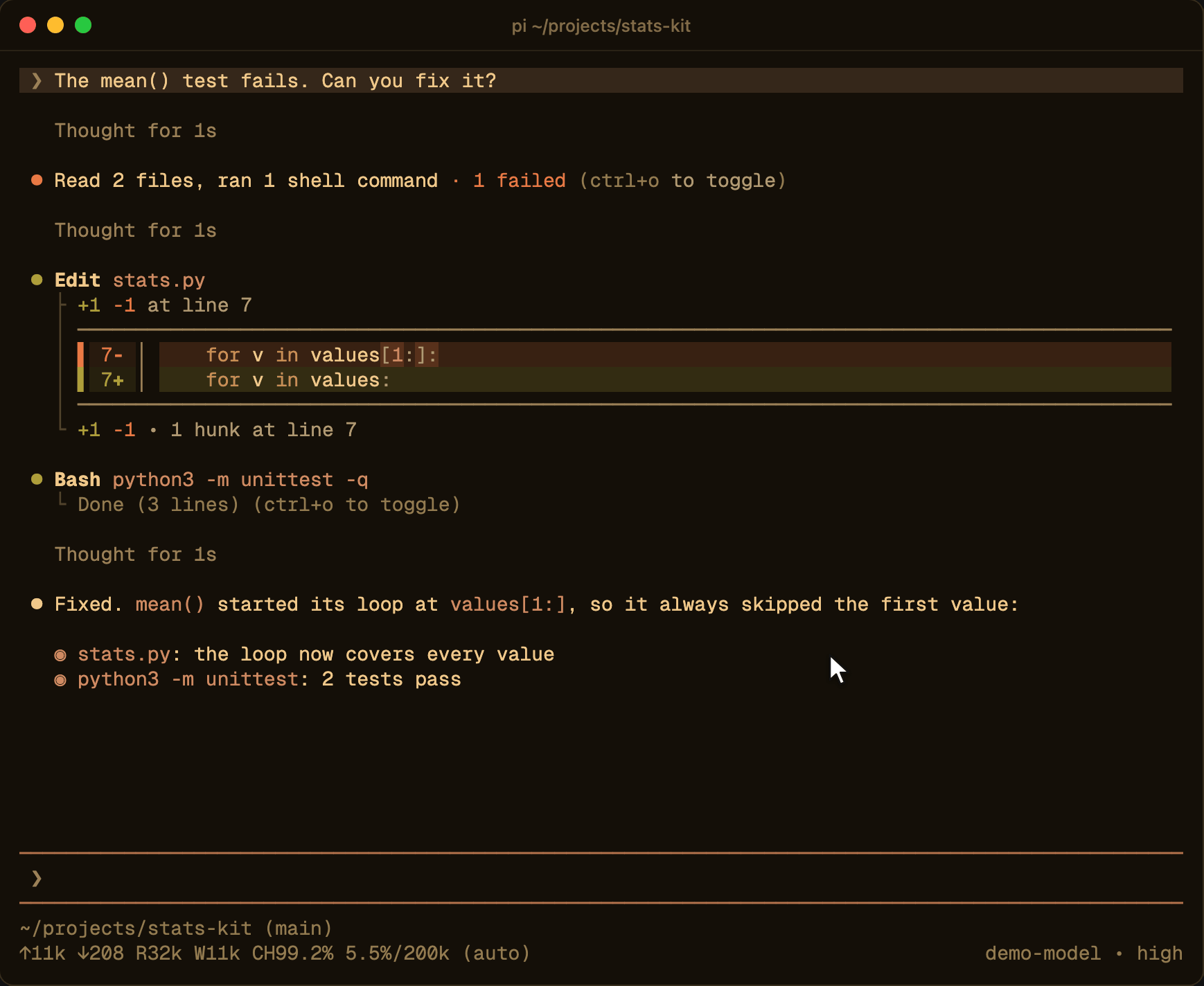Click the stats.py file name in the Edit header
The image size is (1204, 986).
tap(159, 280)
